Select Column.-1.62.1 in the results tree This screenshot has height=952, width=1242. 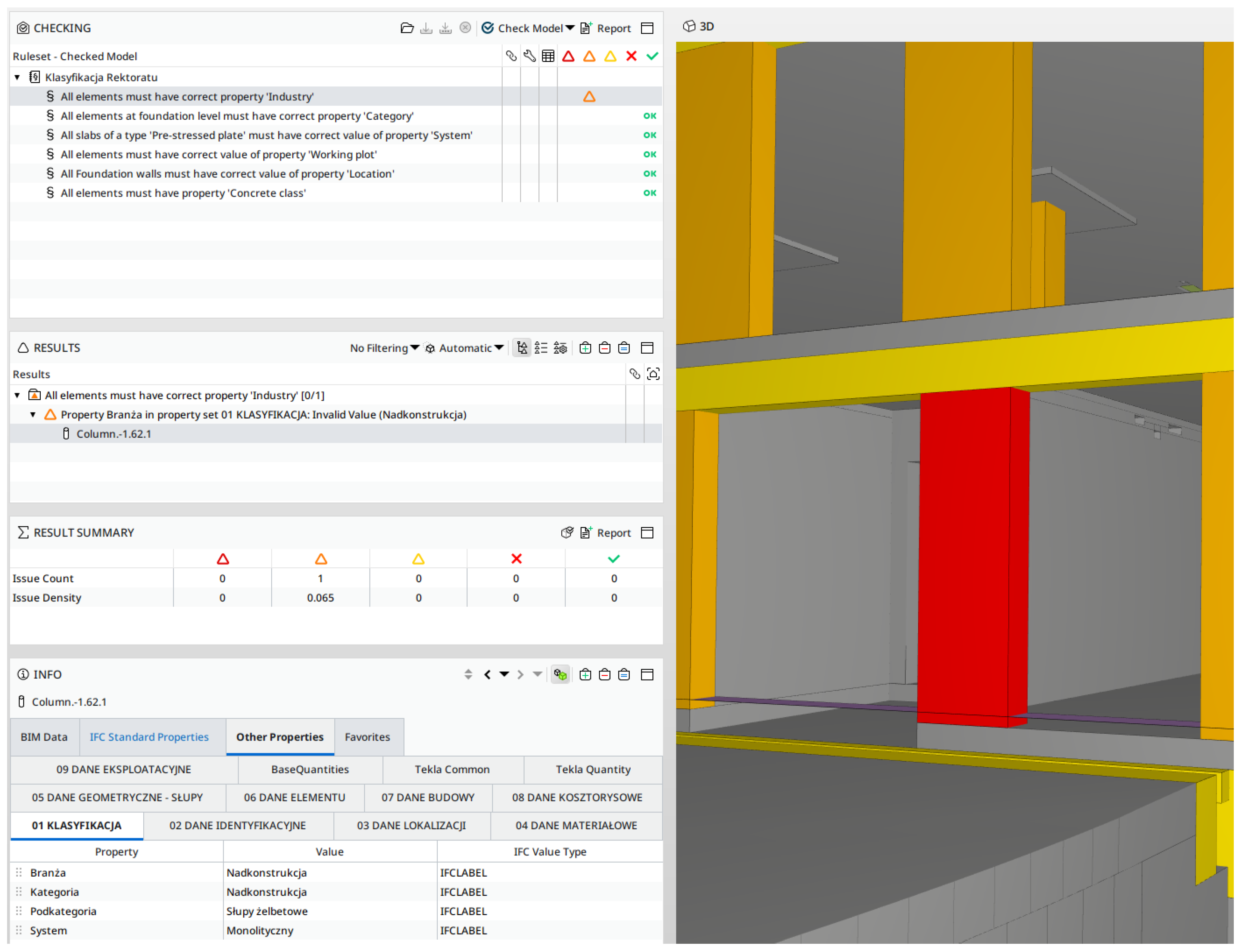pos(114,434)
